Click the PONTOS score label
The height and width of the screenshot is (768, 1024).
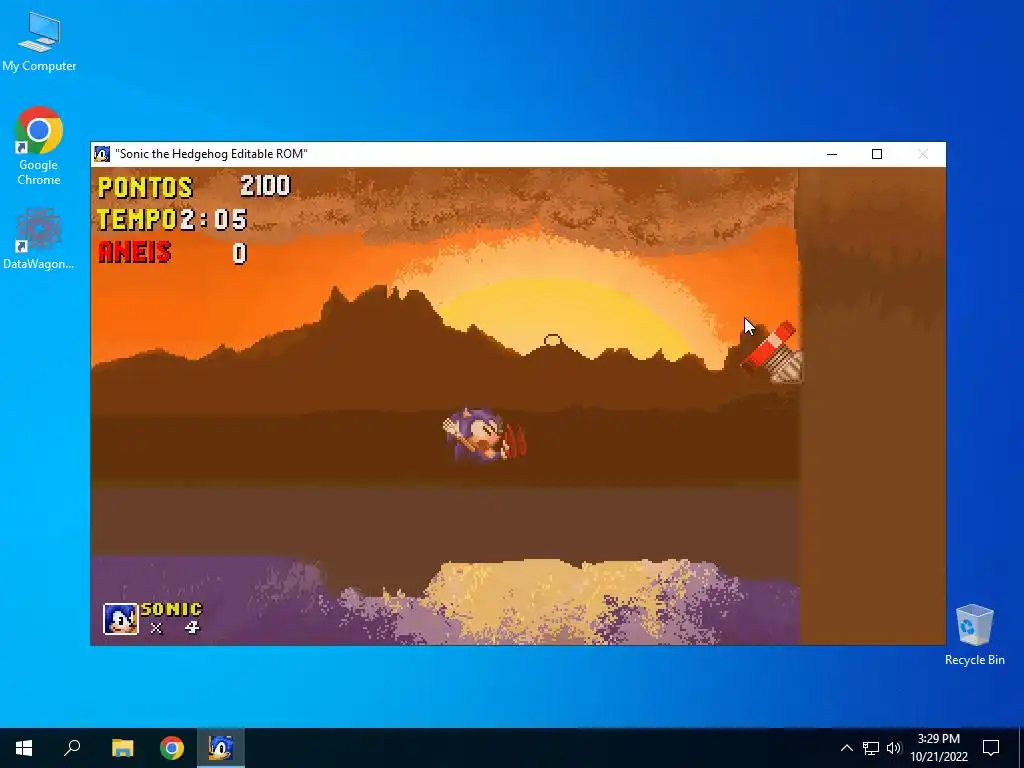tap(145, 187)
